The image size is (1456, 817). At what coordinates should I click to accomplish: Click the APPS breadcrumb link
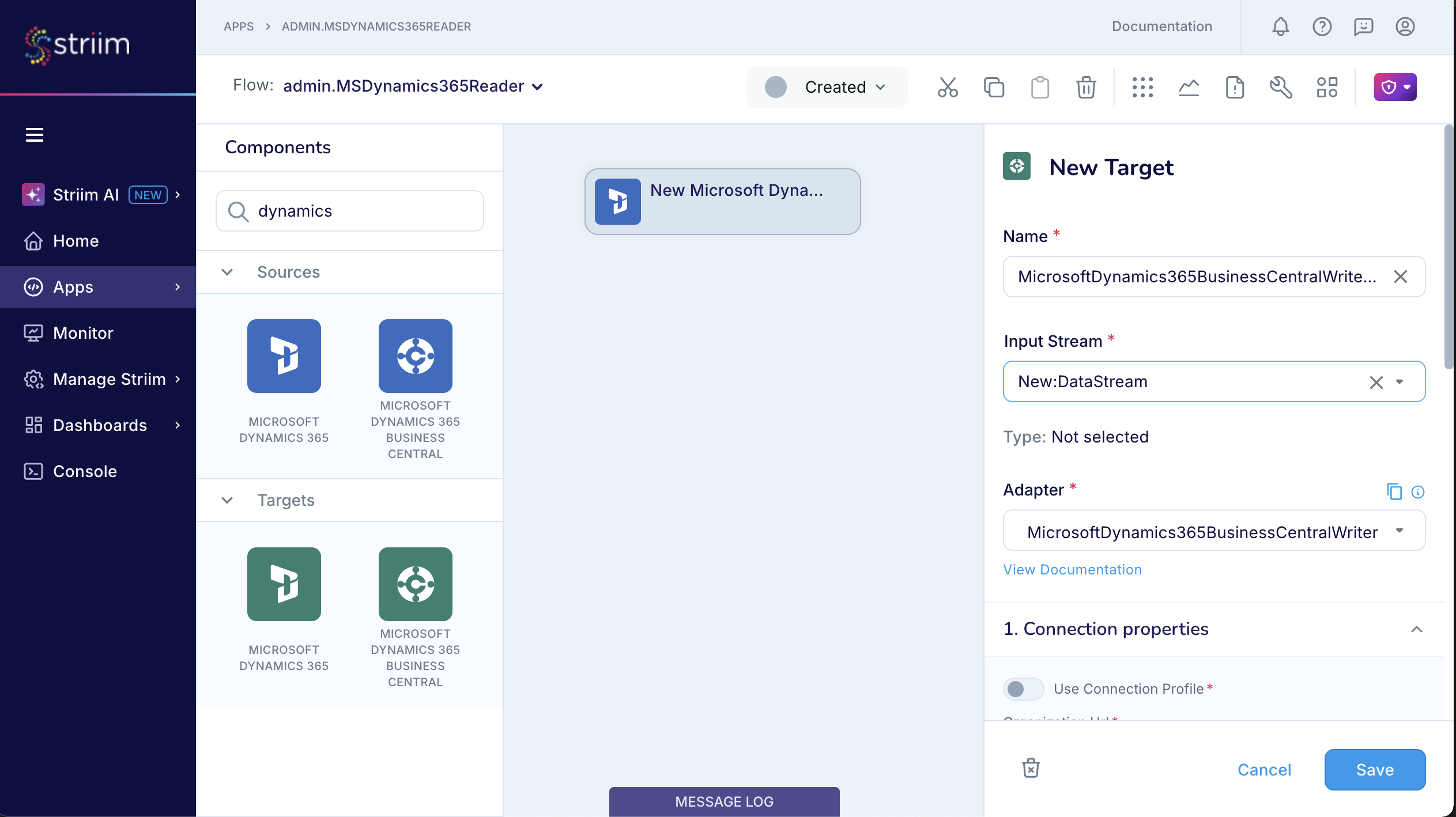(239, 27)
